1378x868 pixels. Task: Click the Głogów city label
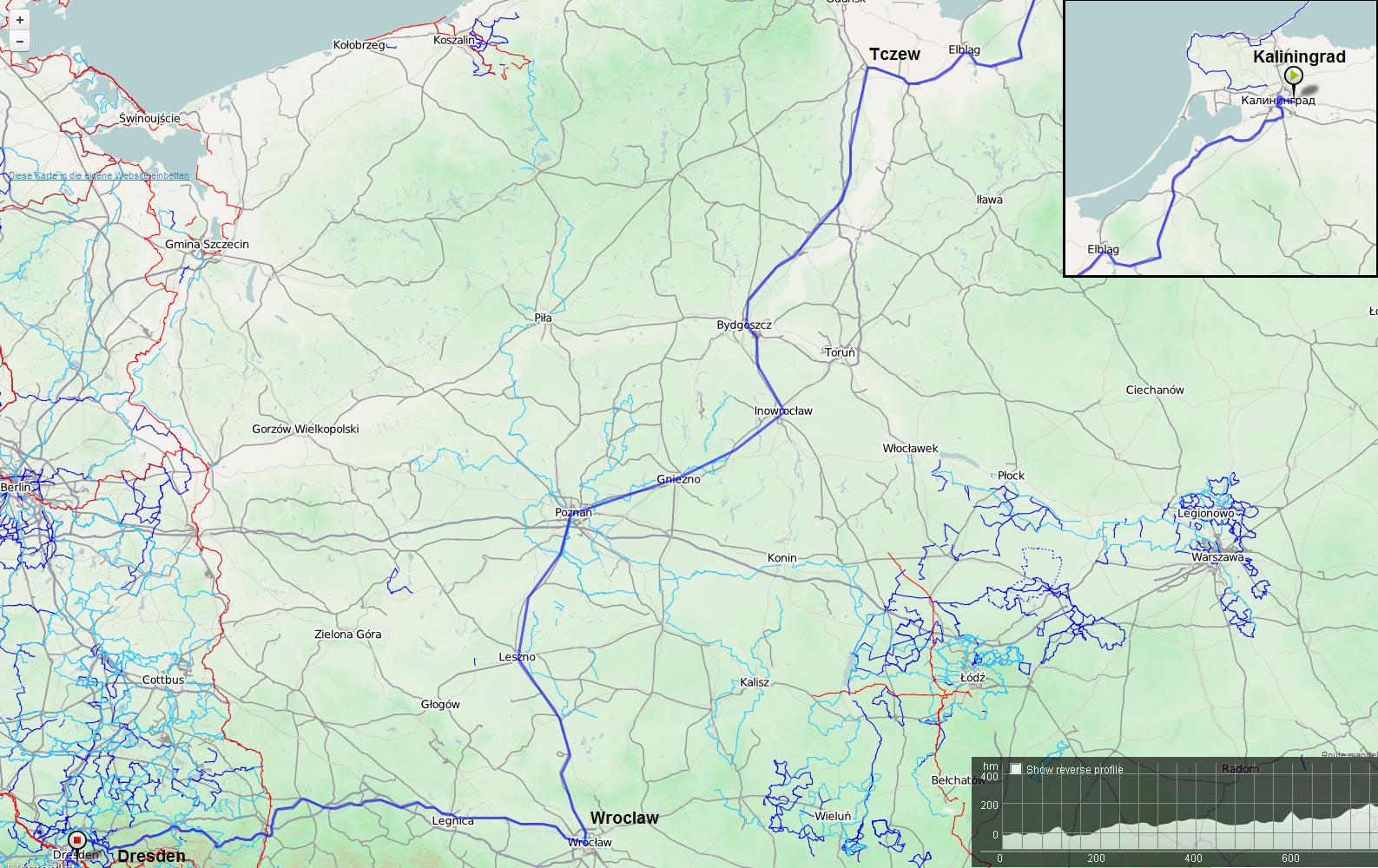click(x=440, y=705)
